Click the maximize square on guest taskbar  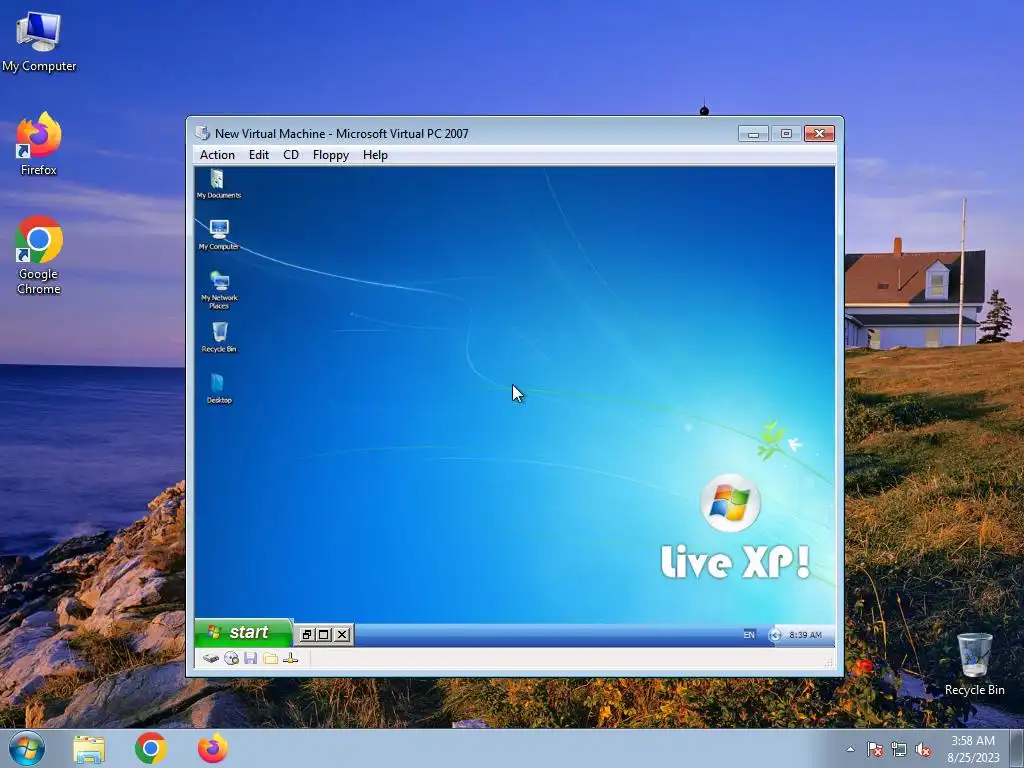(x=324, y=634)
